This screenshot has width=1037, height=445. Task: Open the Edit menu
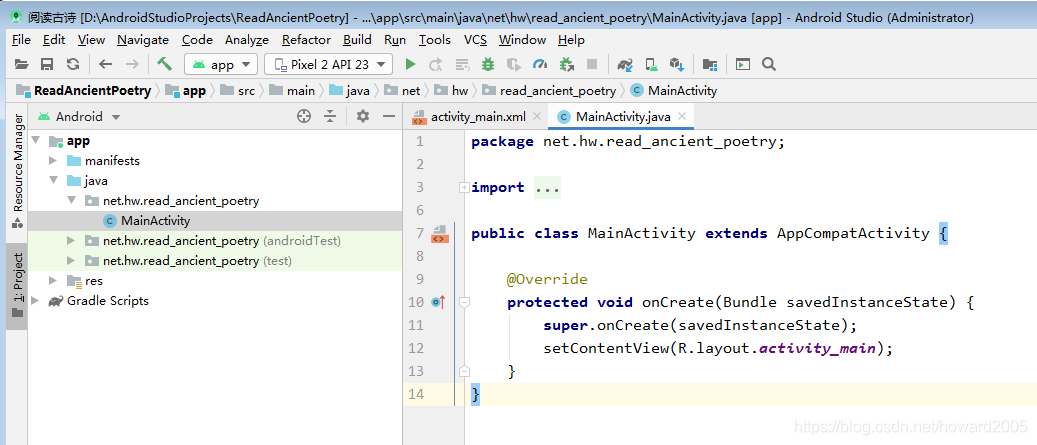[x=54, y=40]
